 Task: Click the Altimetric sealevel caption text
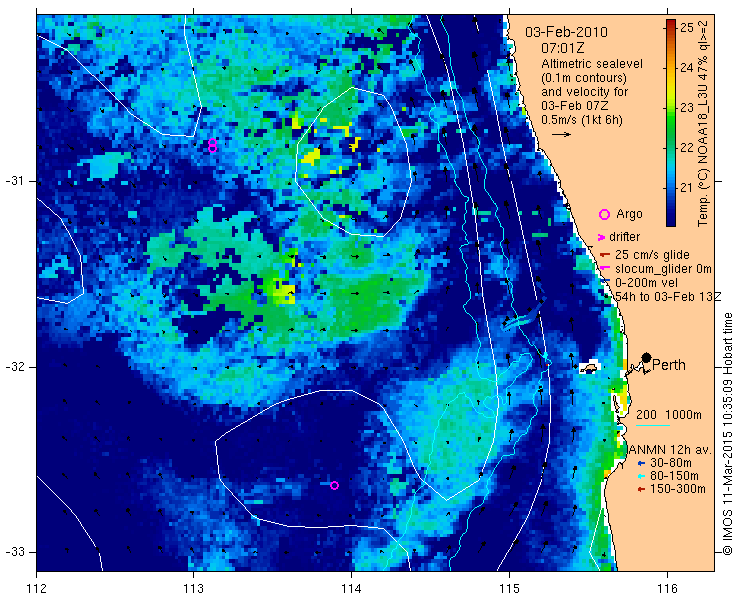(592, 64)
